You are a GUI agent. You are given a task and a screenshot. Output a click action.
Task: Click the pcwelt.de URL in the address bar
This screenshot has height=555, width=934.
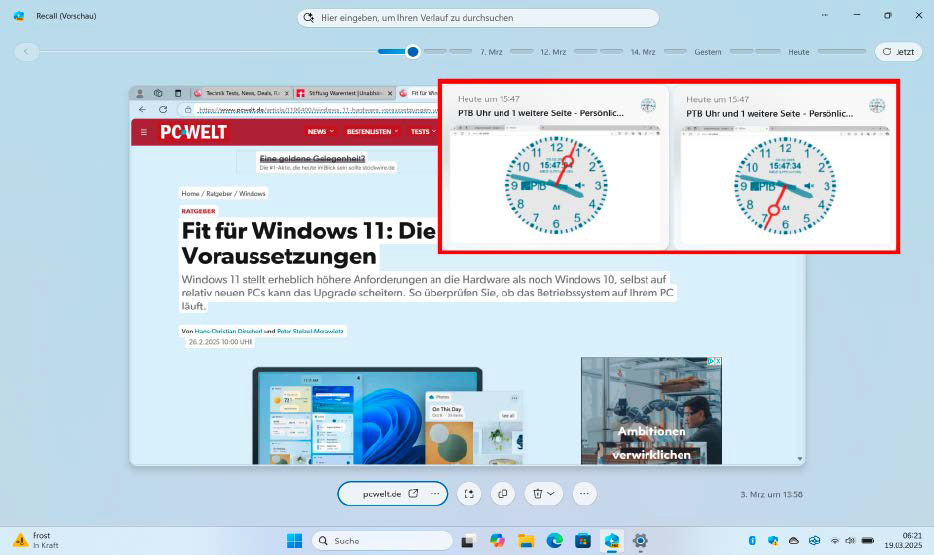[x=317, y=110]
